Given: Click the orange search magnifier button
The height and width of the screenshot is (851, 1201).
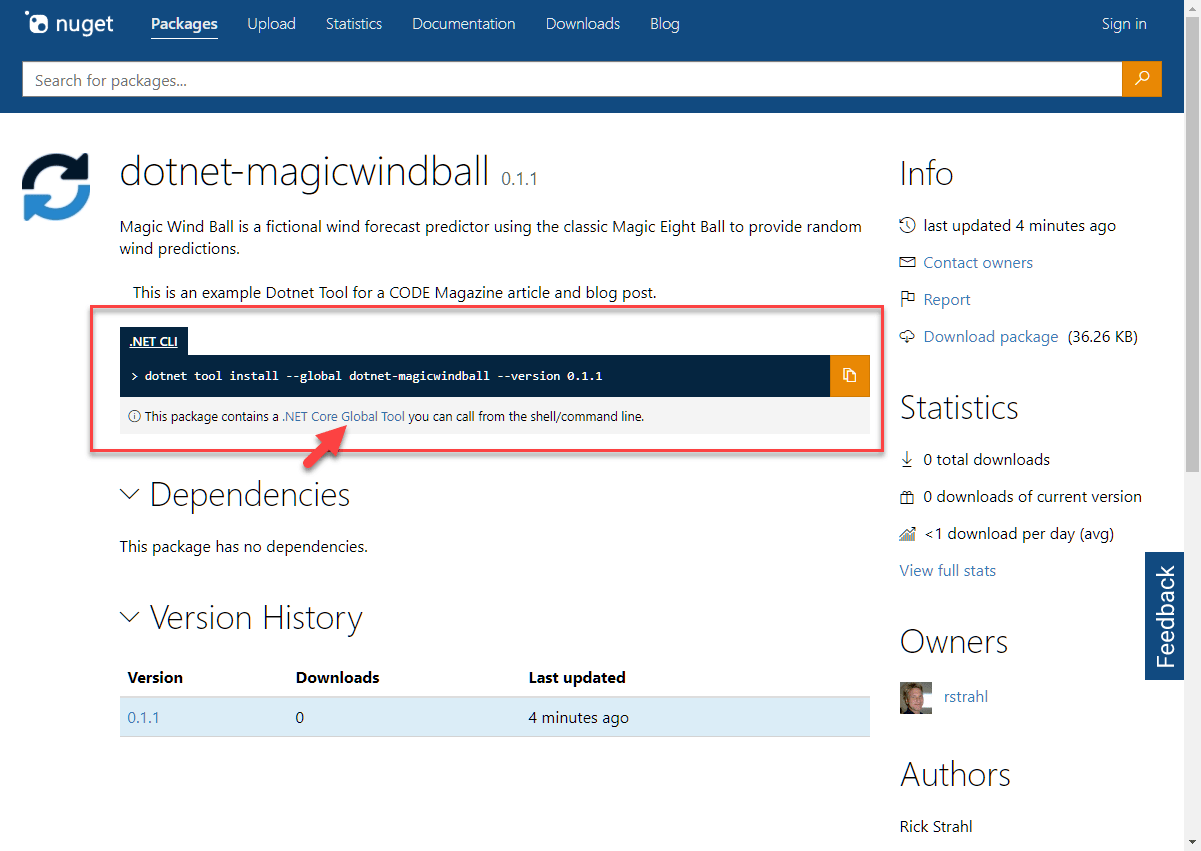Looking at the screenshot, I should click(1142, 79).
